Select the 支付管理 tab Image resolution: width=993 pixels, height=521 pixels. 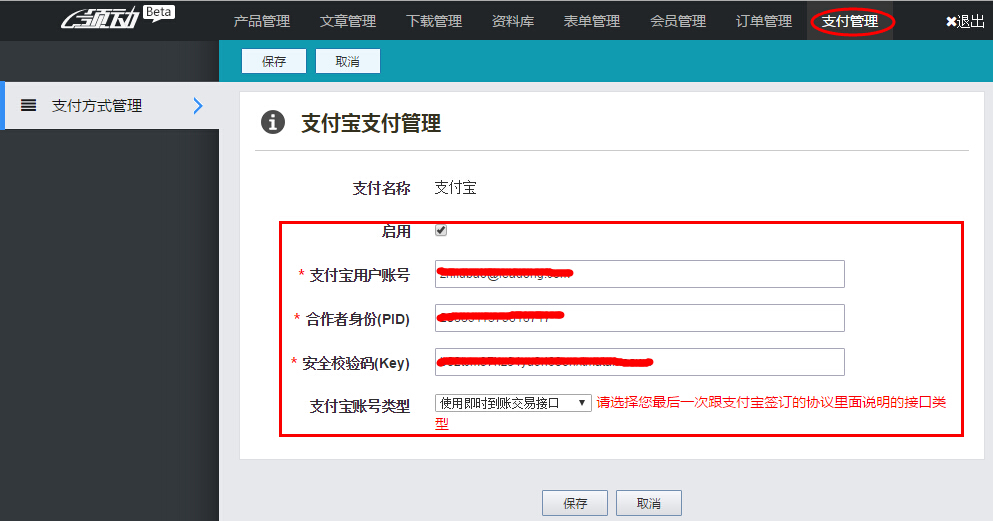point(850,21)
